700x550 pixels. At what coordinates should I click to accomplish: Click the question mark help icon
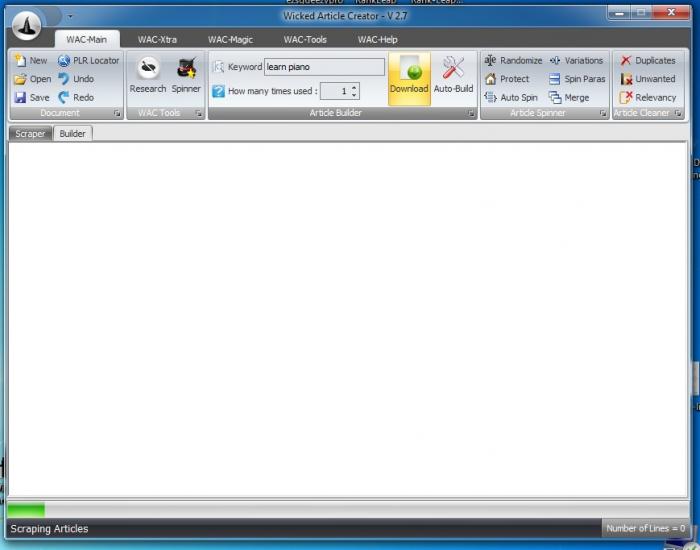tap(218, 91)
